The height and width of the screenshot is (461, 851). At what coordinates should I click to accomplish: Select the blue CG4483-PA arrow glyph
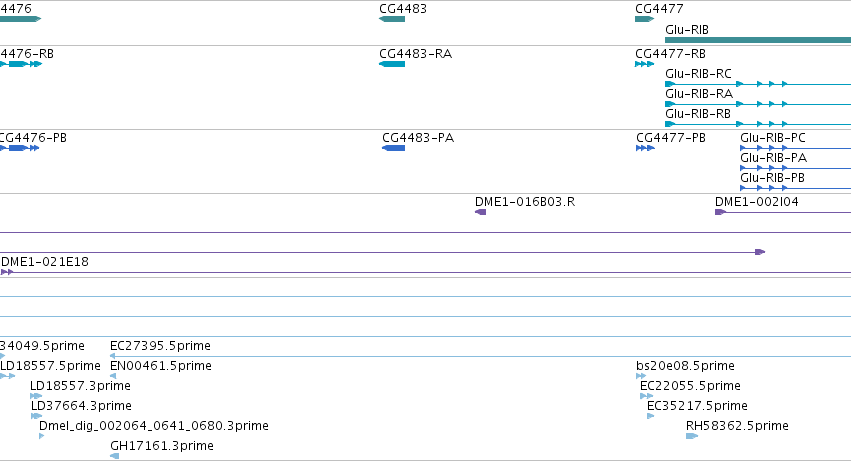(x=393, y=148)
